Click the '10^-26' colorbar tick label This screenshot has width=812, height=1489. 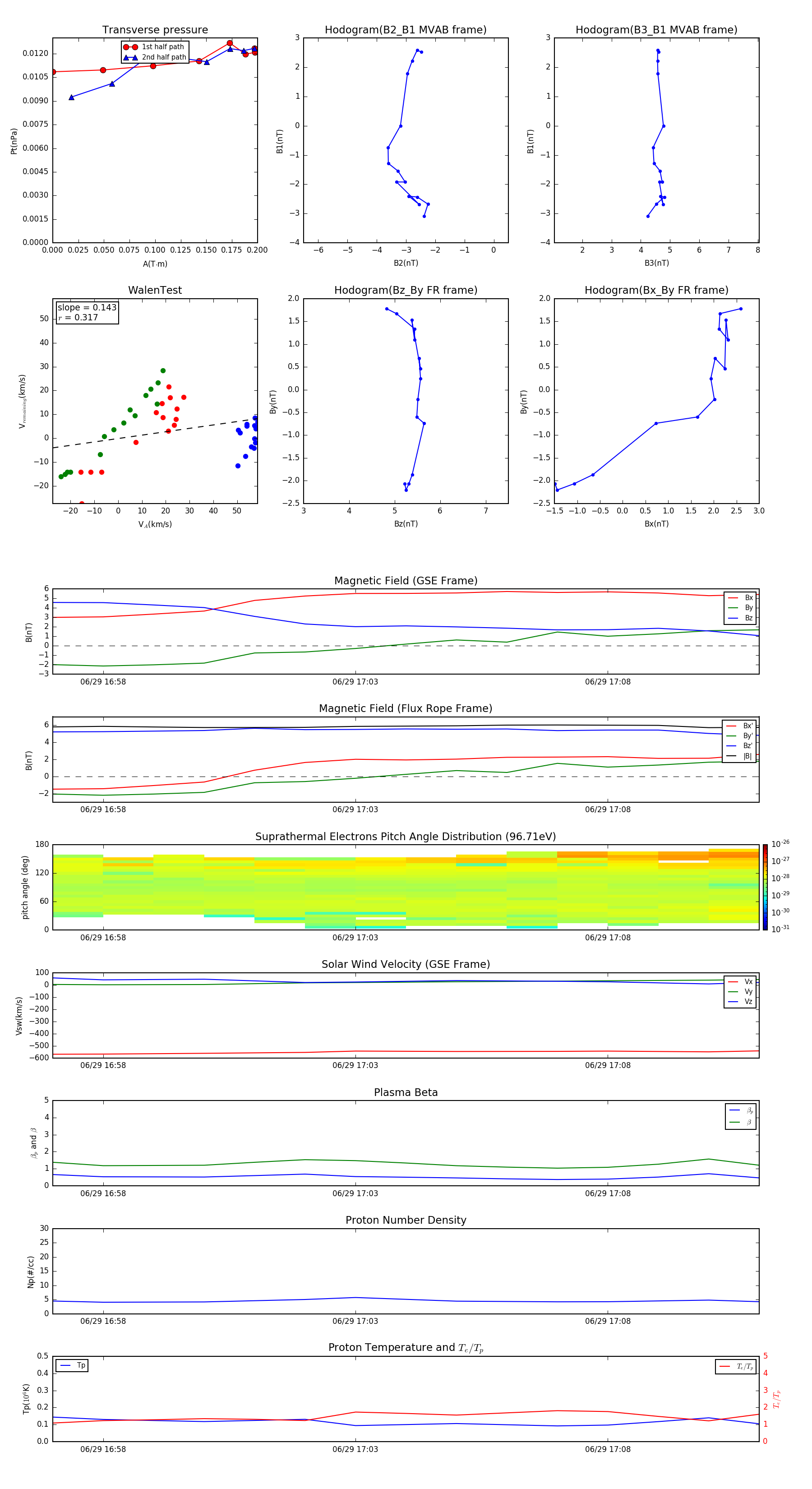(x=780, y=844)
